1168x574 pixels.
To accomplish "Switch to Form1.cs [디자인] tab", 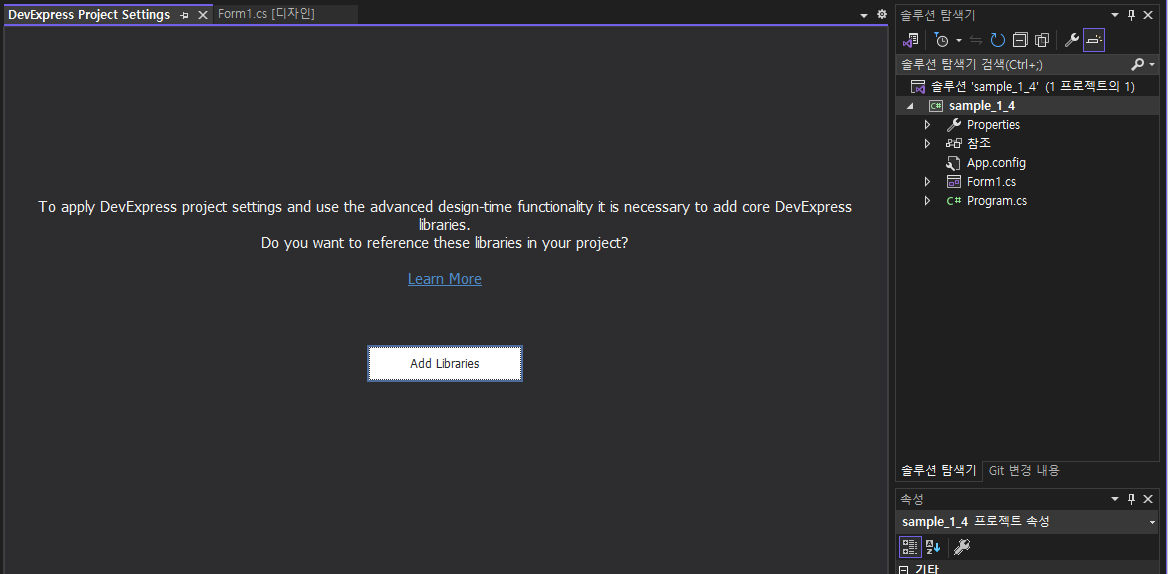I will (x=267, y=14).
